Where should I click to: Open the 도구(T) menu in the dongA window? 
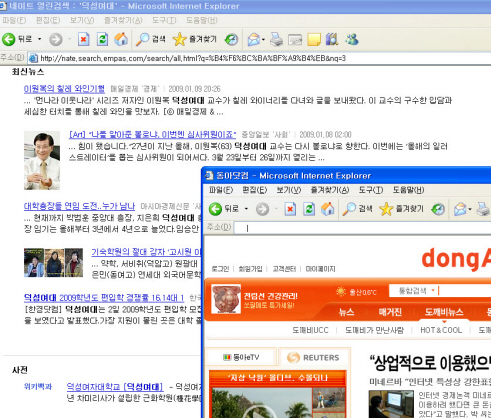(x=371, y=190)
